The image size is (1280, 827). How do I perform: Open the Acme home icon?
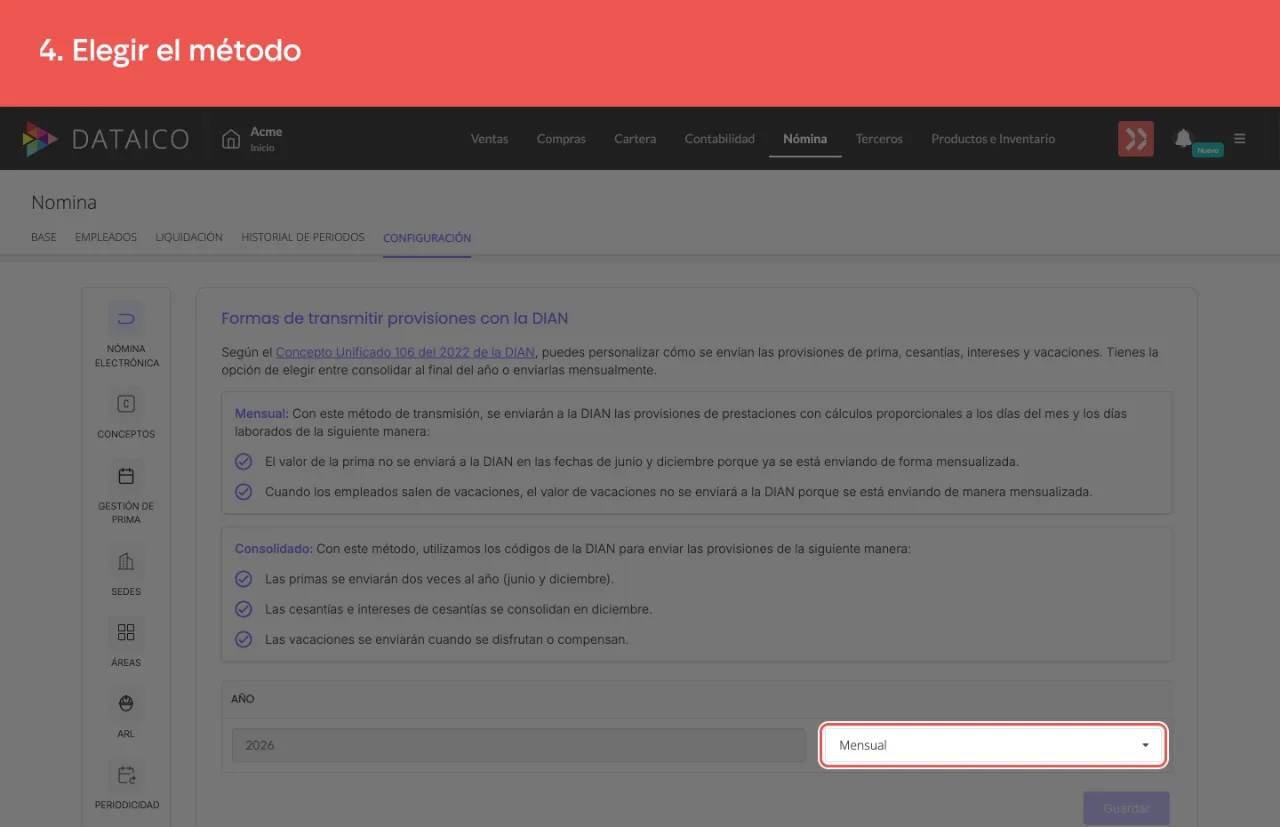(x=231, y=139)
